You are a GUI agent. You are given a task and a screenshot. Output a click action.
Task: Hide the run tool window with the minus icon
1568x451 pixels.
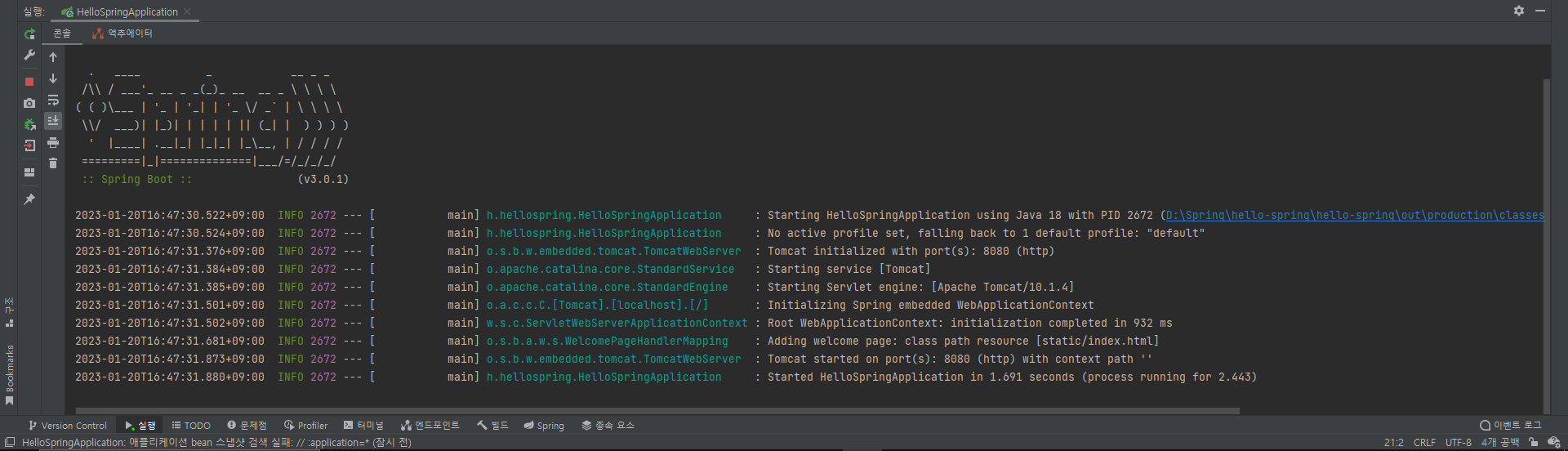coord(1540,11)
